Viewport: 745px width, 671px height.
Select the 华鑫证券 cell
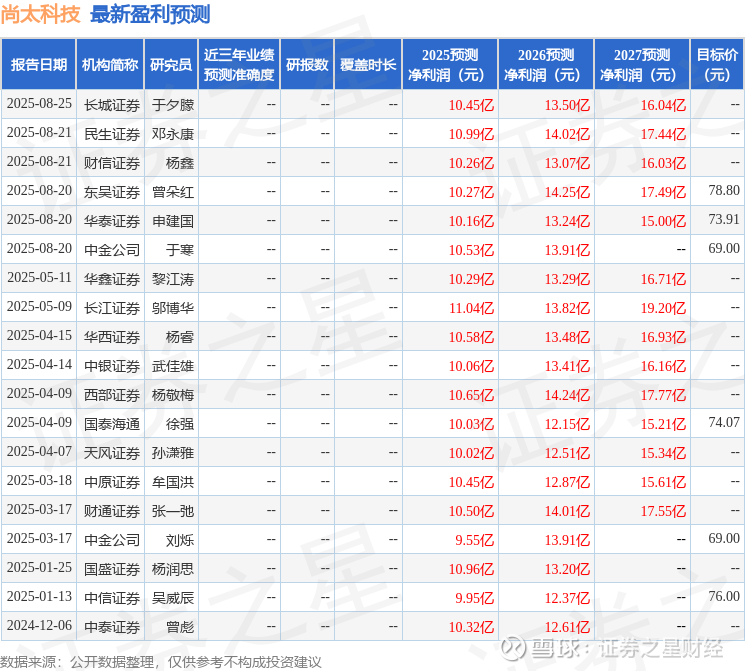click(x=112, y=279)
